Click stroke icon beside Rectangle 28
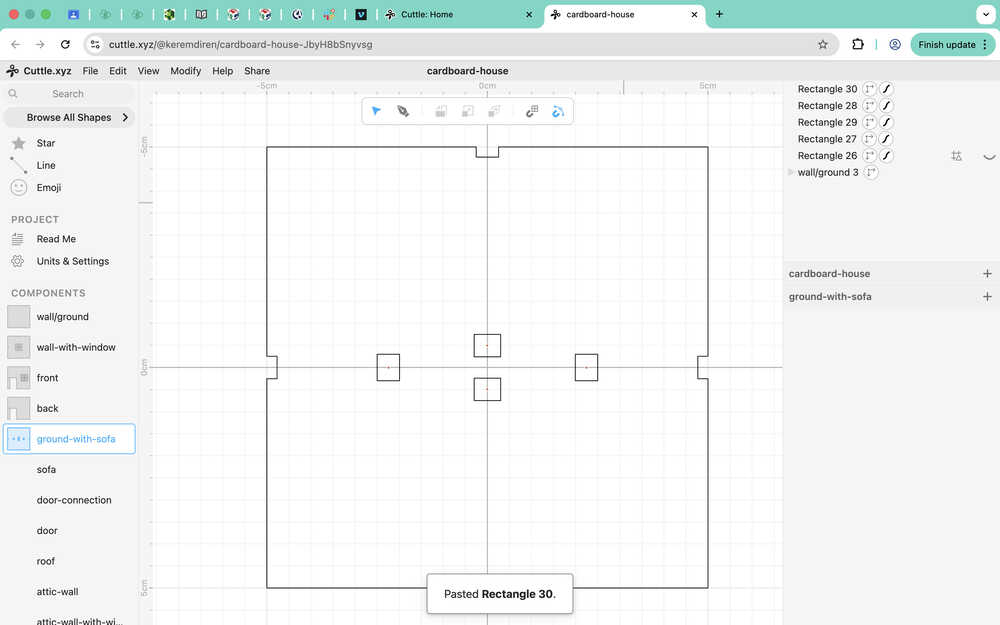 coord(886,105)
